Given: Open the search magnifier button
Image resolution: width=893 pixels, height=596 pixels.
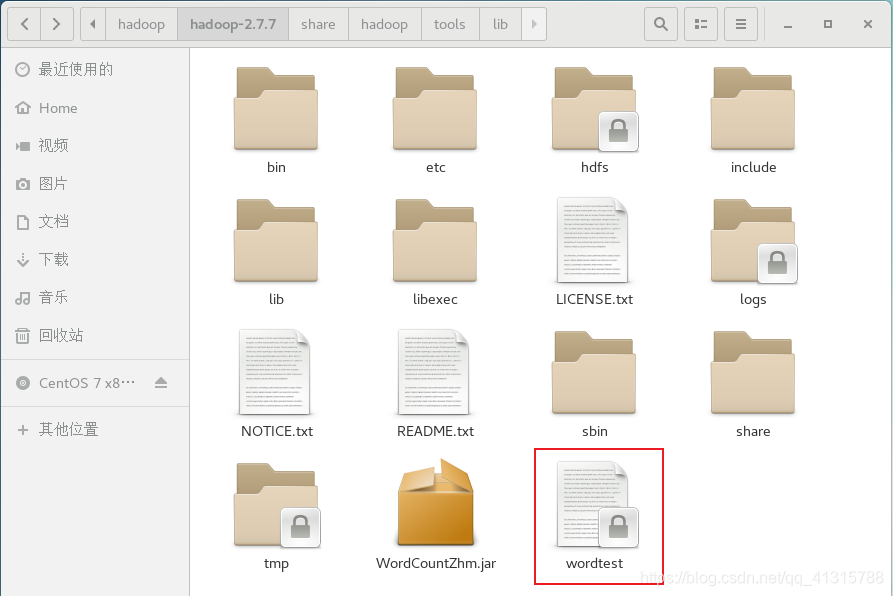Looking at the screenshot, I should pos(661,24).
